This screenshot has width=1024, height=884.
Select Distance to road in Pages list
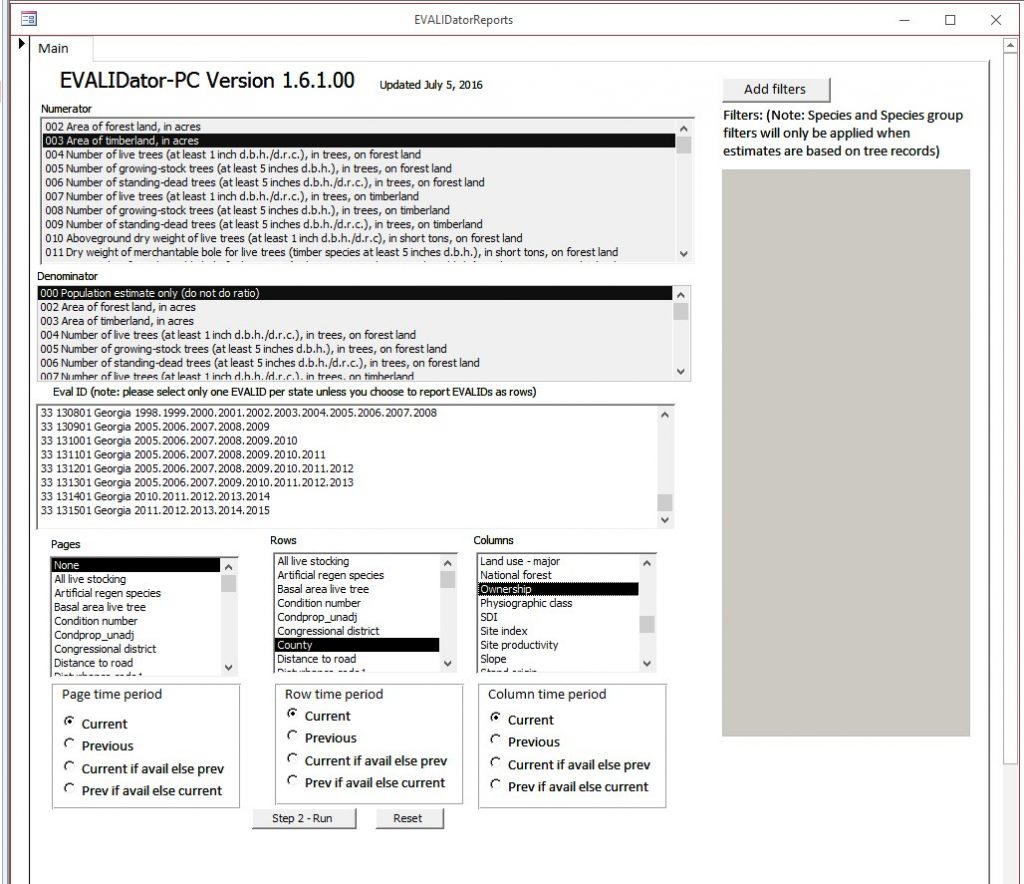point(136,663)
